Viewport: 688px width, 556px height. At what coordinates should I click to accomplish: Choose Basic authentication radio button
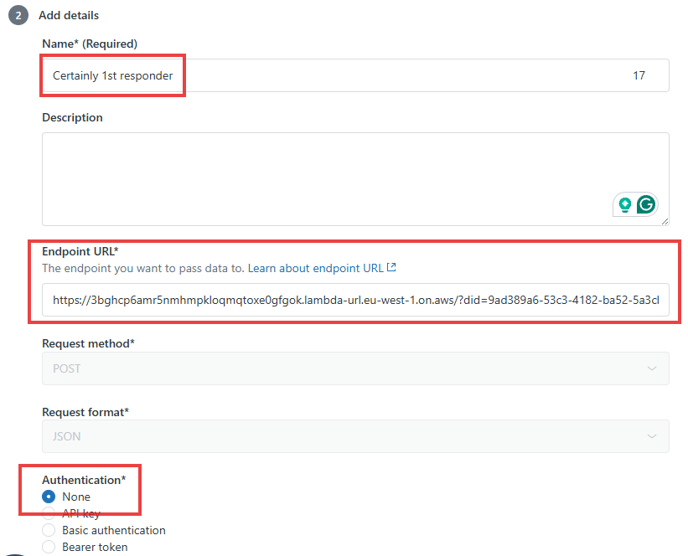[x=49, y=530]
